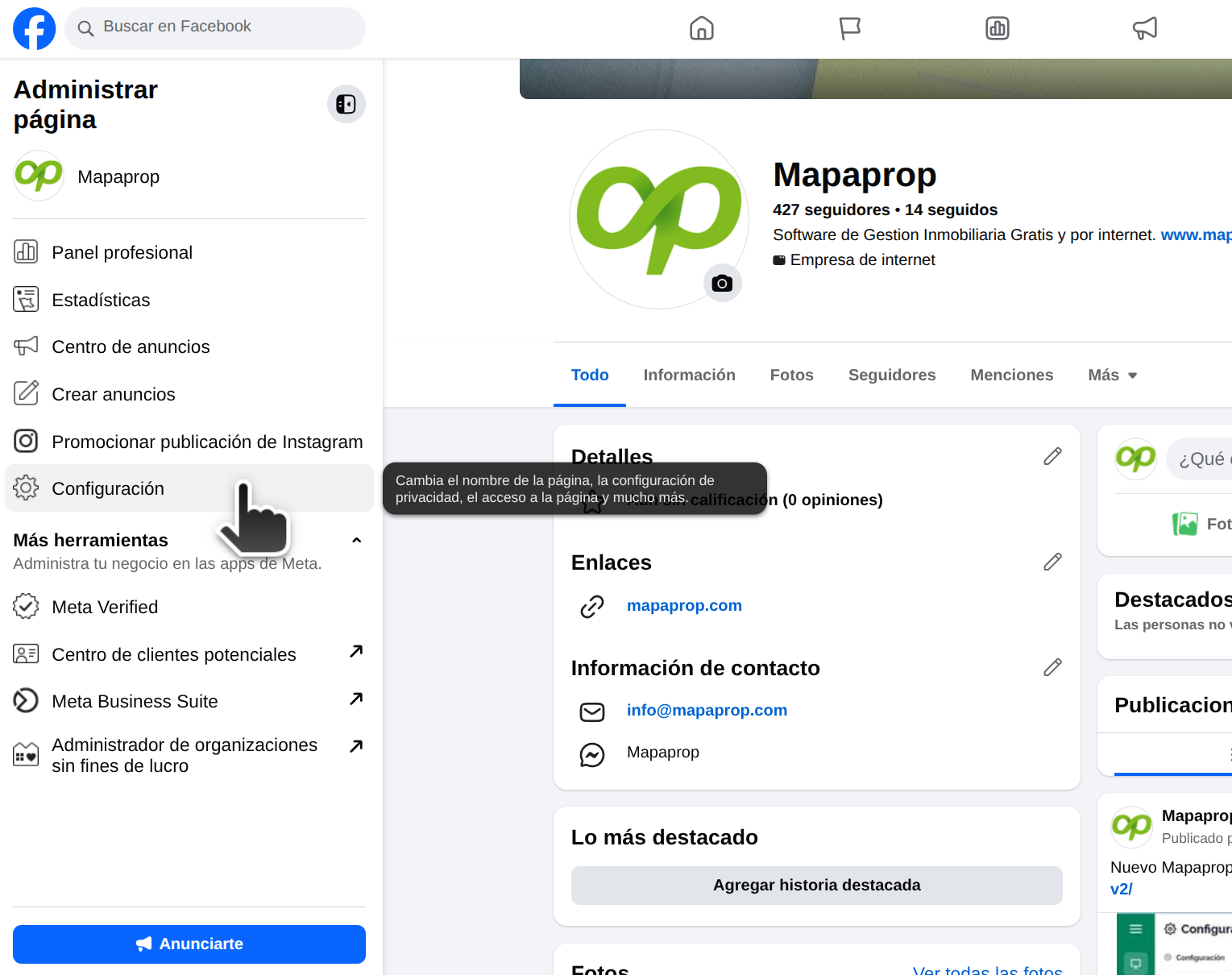Click the Configuración gear icon
1232x975 pixels.
[26, 488]
